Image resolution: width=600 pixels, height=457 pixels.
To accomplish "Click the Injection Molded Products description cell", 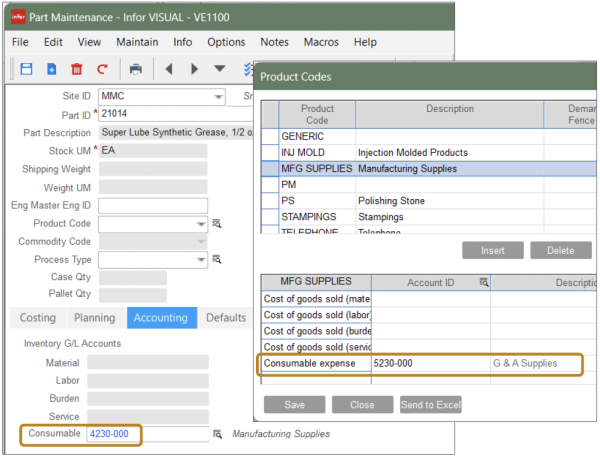I will 449,152.
